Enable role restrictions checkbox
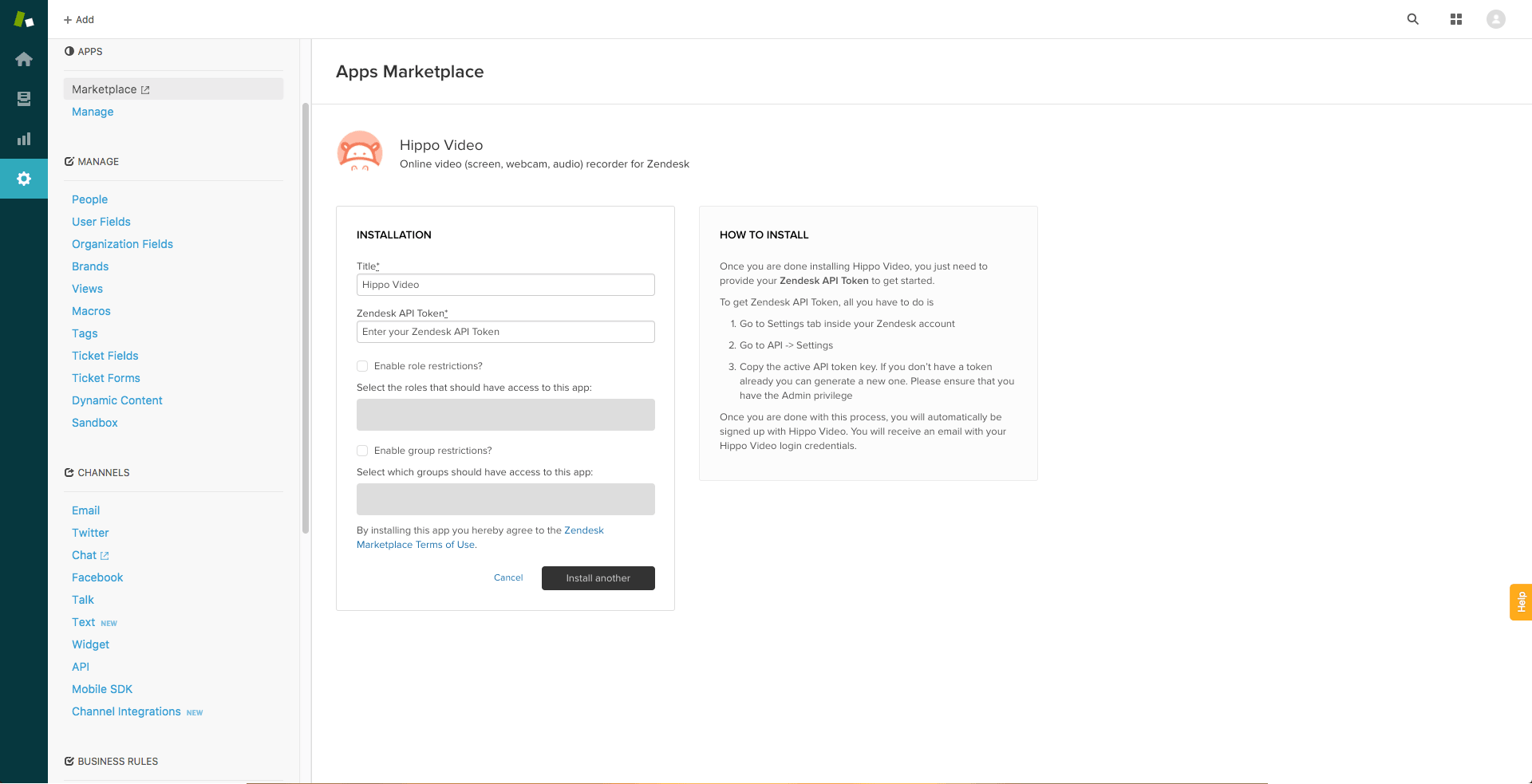1532x784 pixels. 362,366
